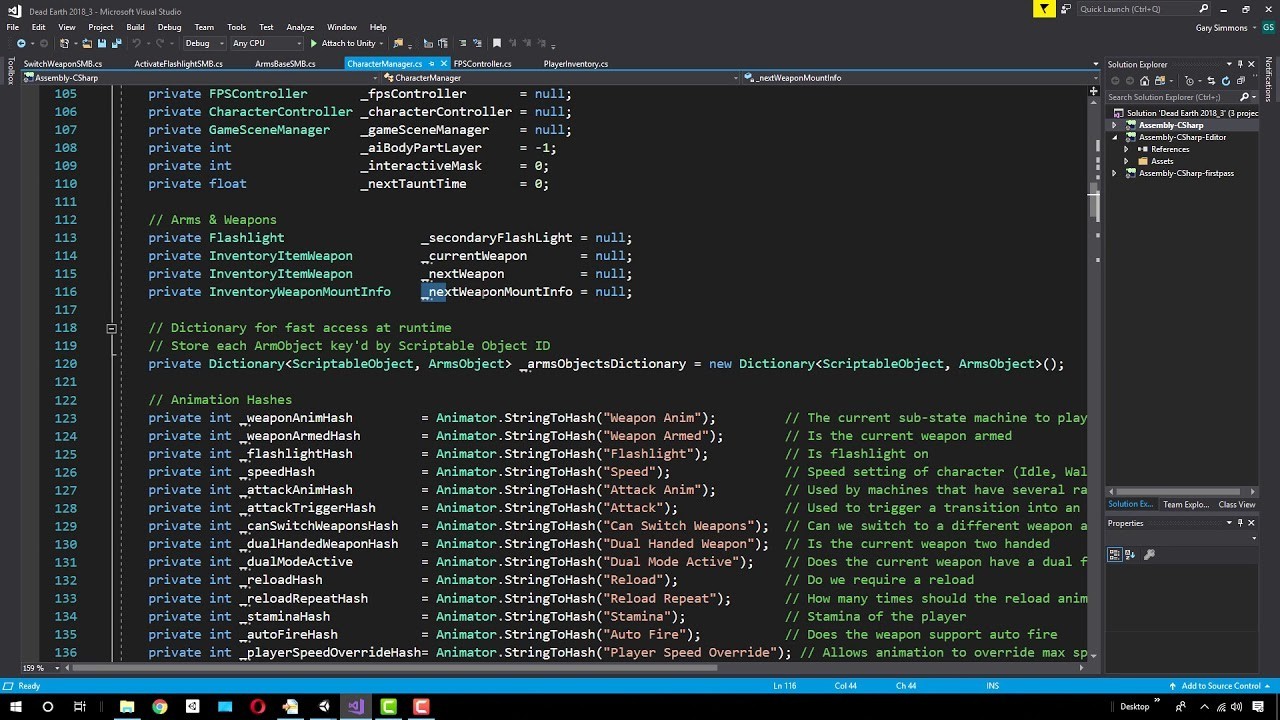The image size is (1280, 720).
Task: Click the Gary Simmons account name
Action: [x=1222, y=27]
